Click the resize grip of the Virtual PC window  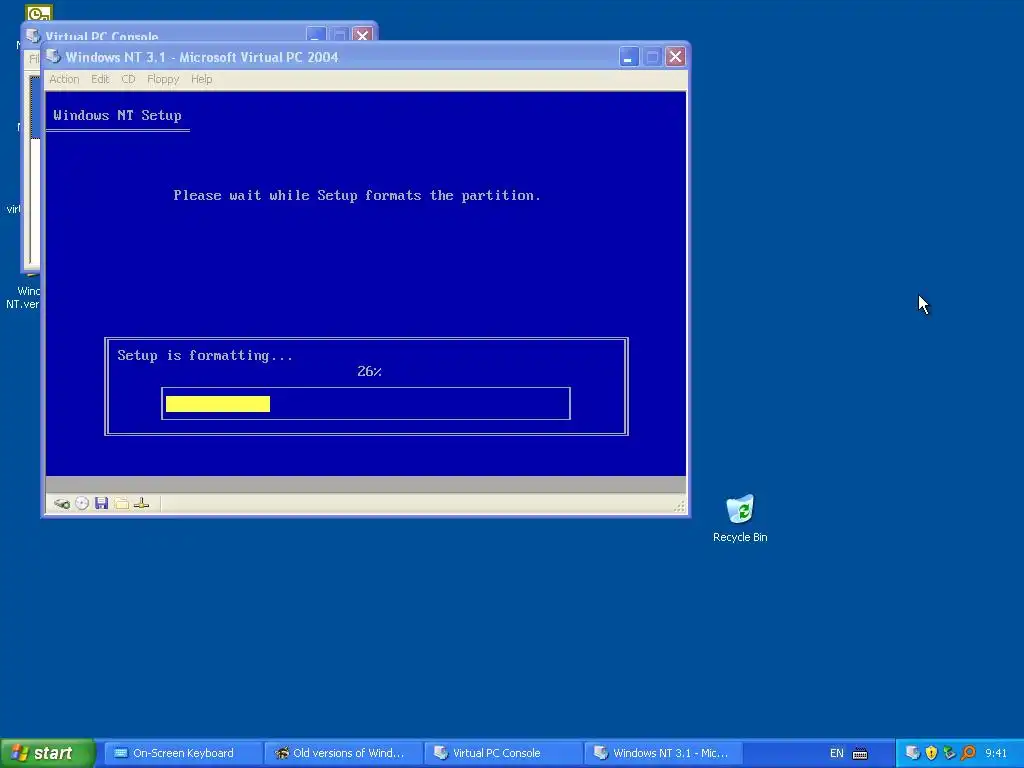pyautogui.click(x=680, y=506)
